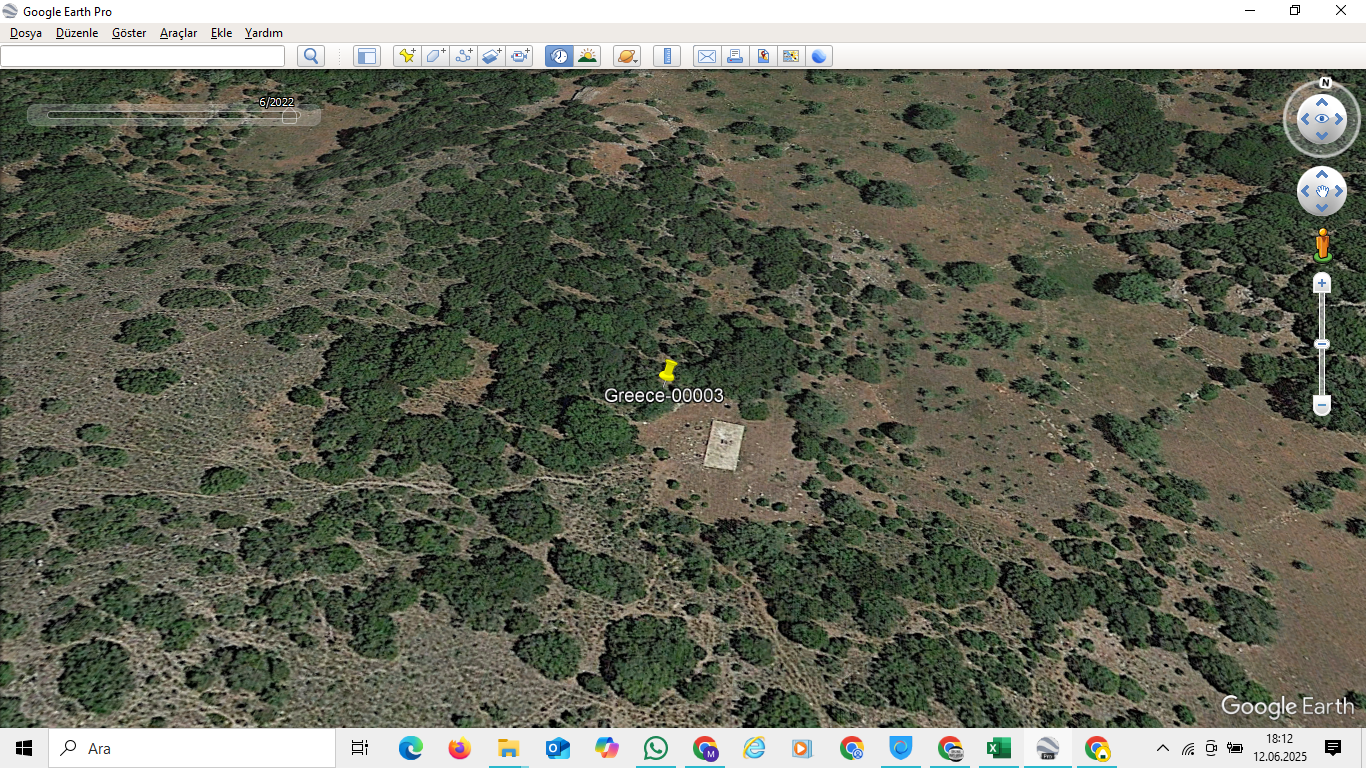Pan right with move joystick arrow
1366x768 pixels.
pyautogui.click(x=1340, y=191)
